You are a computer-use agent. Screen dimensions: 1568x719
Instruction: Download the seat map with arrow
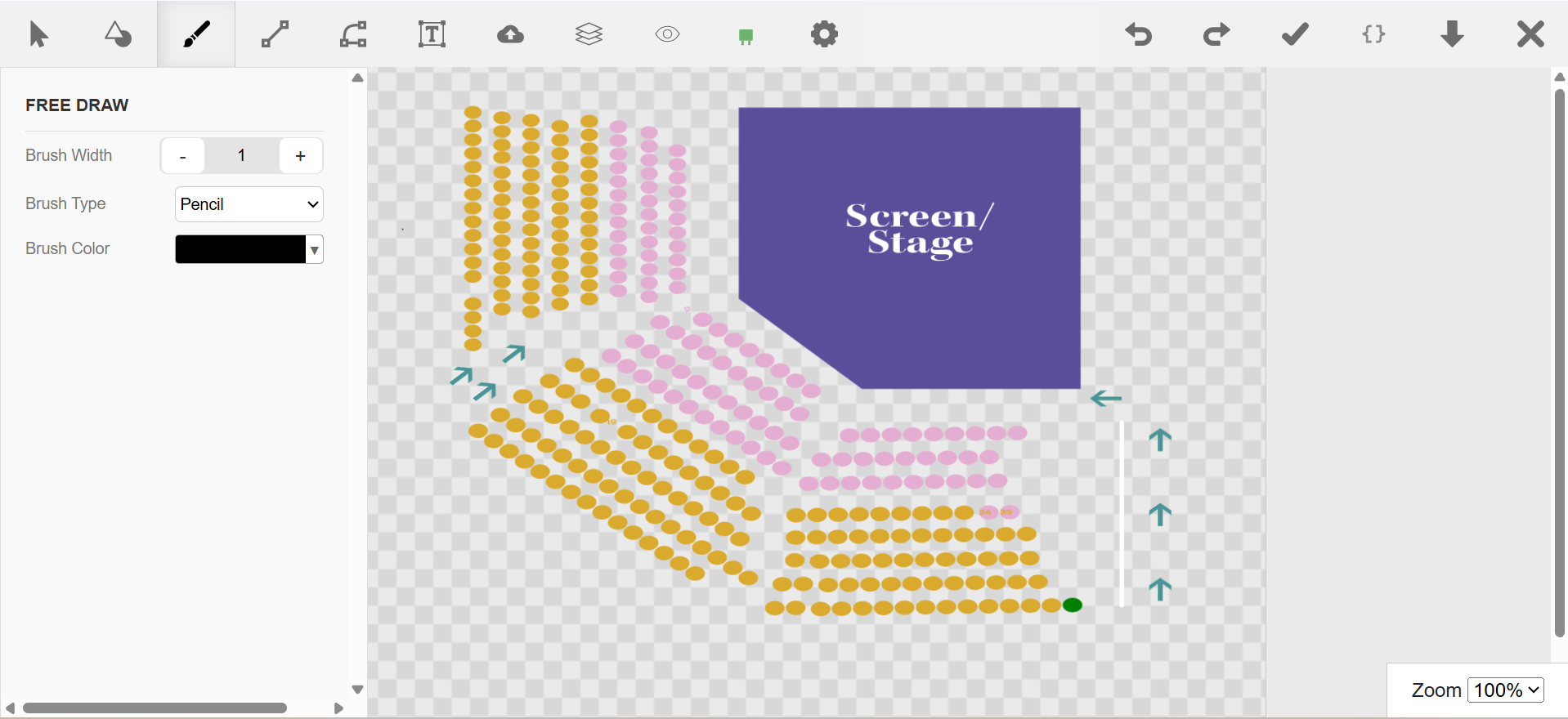(x=1452, y=34)
